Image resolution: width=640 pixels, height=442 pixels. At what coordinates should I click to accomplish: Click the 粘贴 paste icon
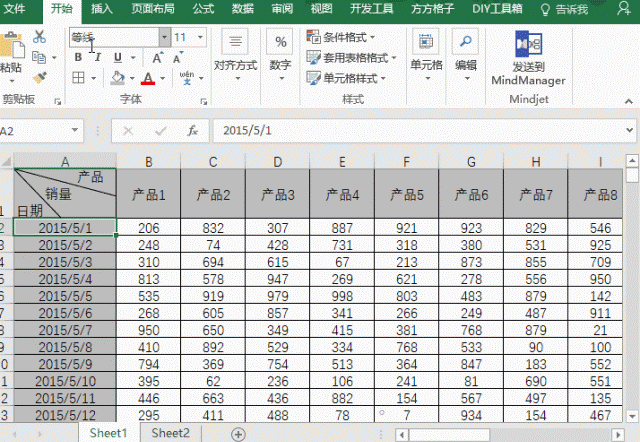tap(11, 46)
